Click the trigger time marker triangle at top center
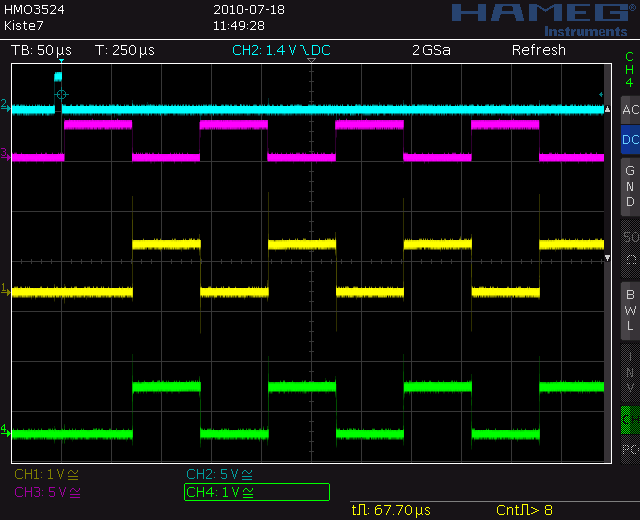This screenshot has height=520, width=640. 311,60
